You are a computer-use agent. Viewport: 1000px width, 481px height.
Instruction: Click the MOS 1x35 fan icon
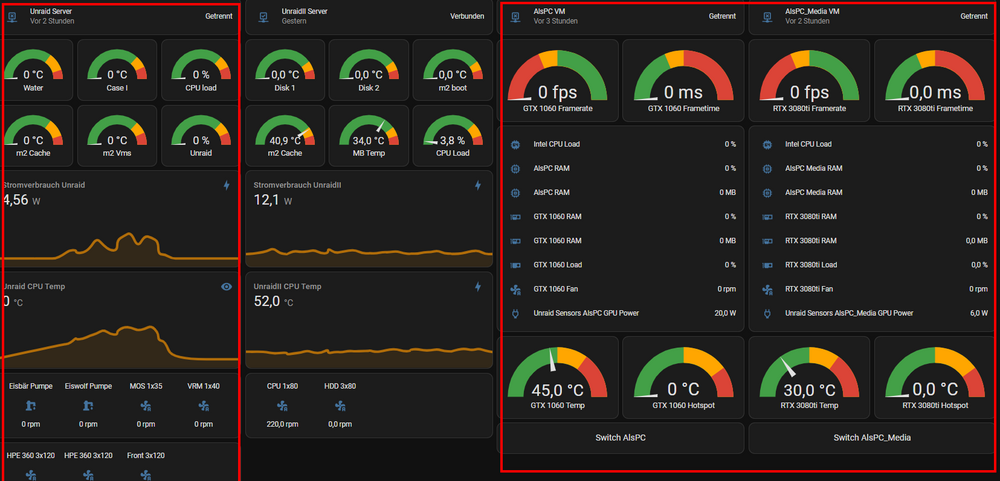(146, 406)
